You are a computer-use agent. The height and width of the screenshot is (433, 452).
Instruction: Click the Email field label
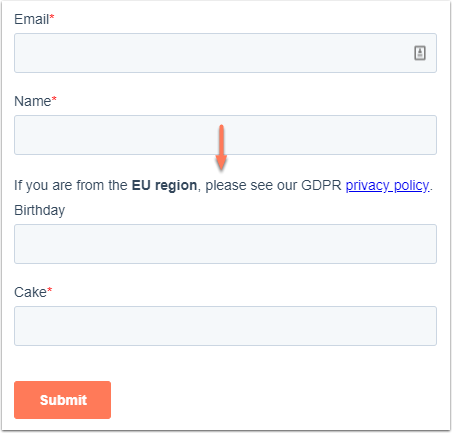(x=32, y=19)
